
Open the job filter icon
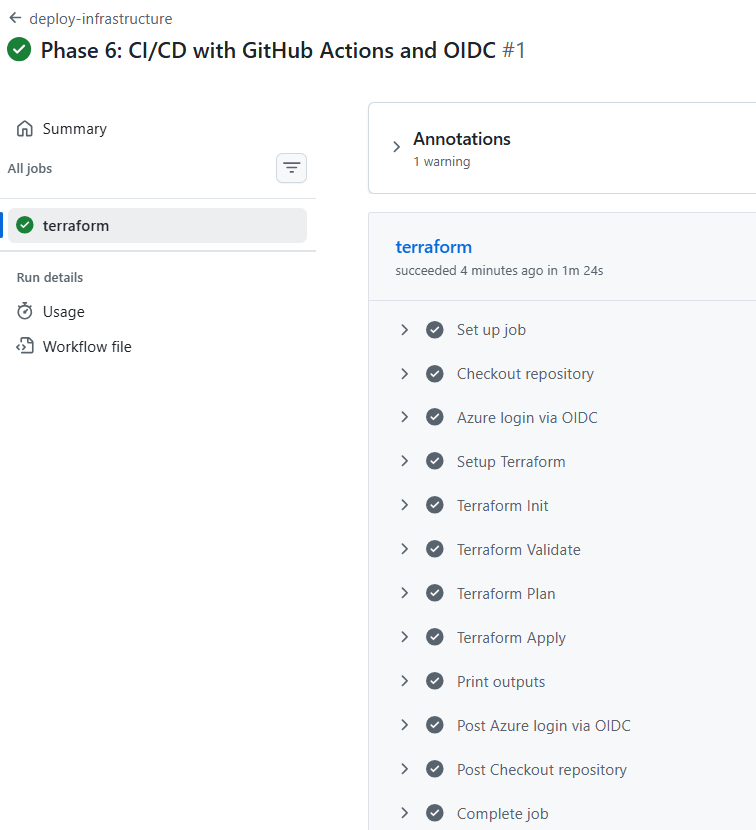pos(291,168)
